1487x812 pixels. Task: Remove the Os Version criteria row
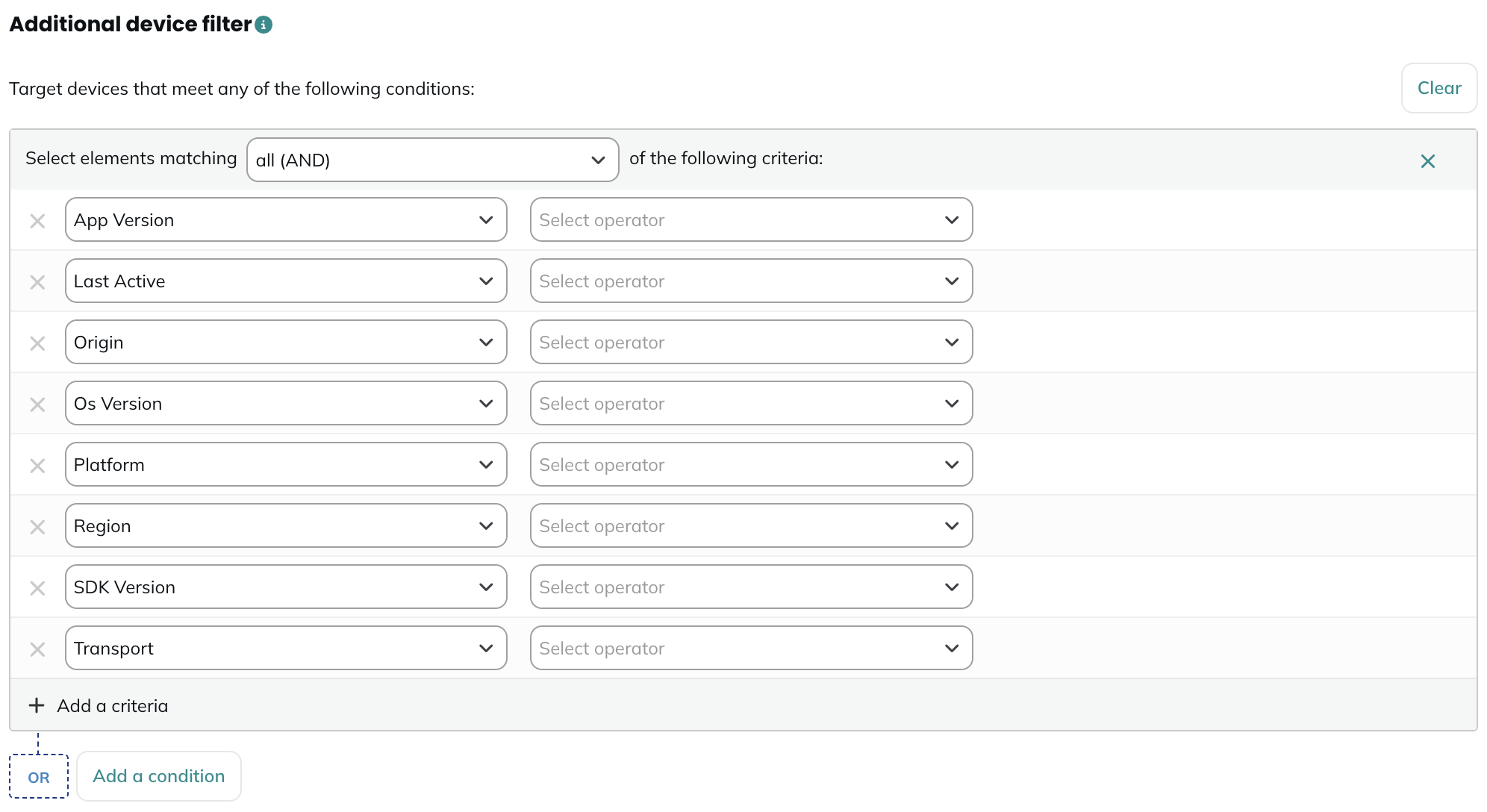click(x=37, y=405)
